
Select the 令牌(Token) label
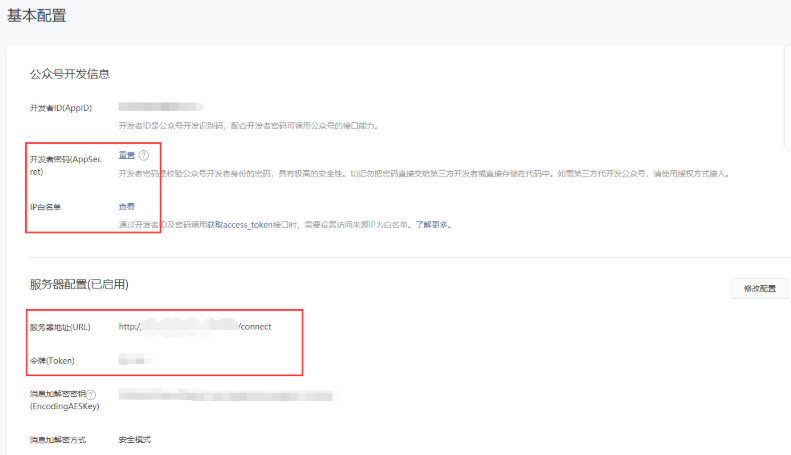[52, 361]
